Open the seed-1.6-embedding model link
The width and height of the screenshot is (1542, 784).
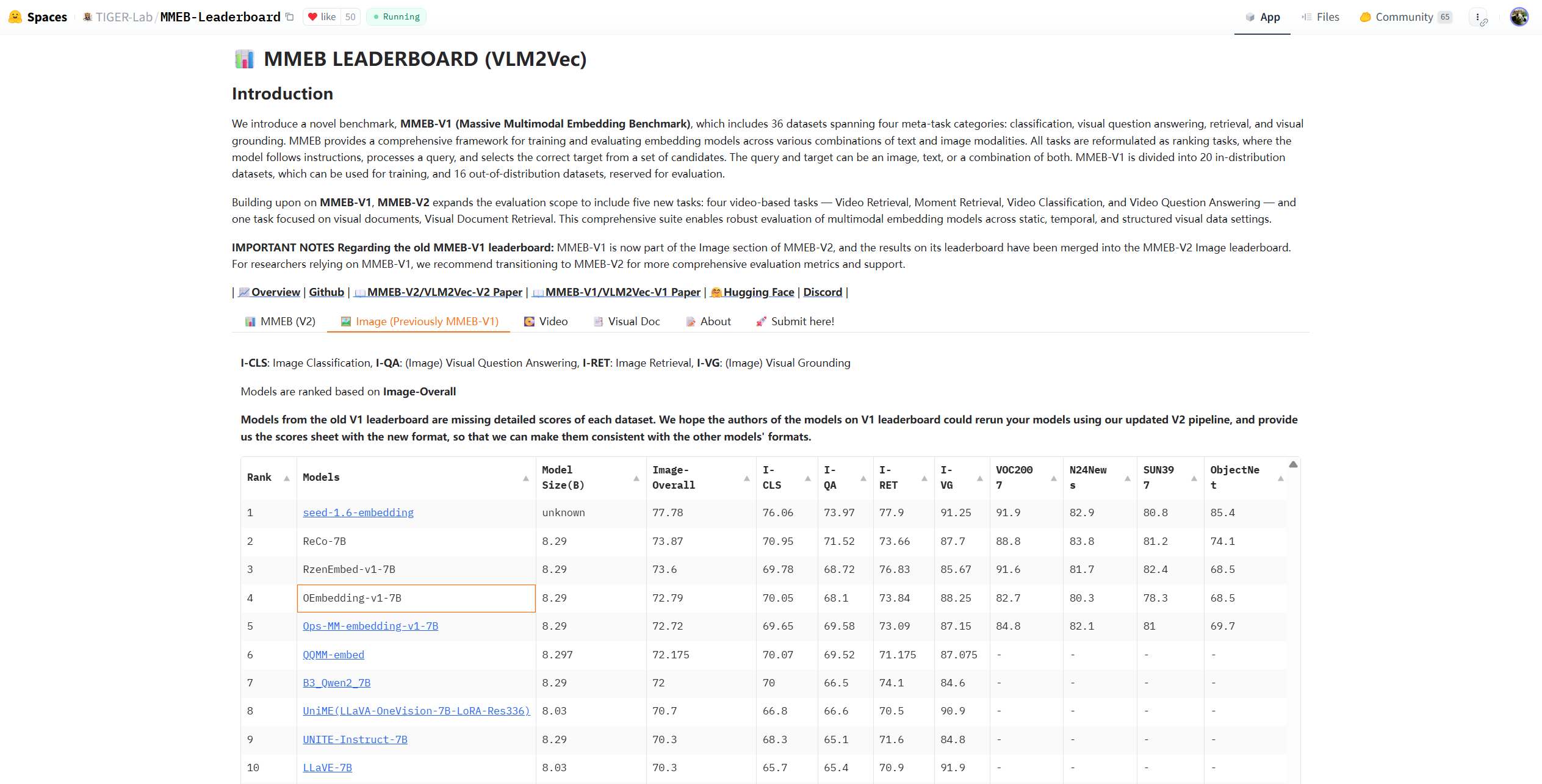358,513
